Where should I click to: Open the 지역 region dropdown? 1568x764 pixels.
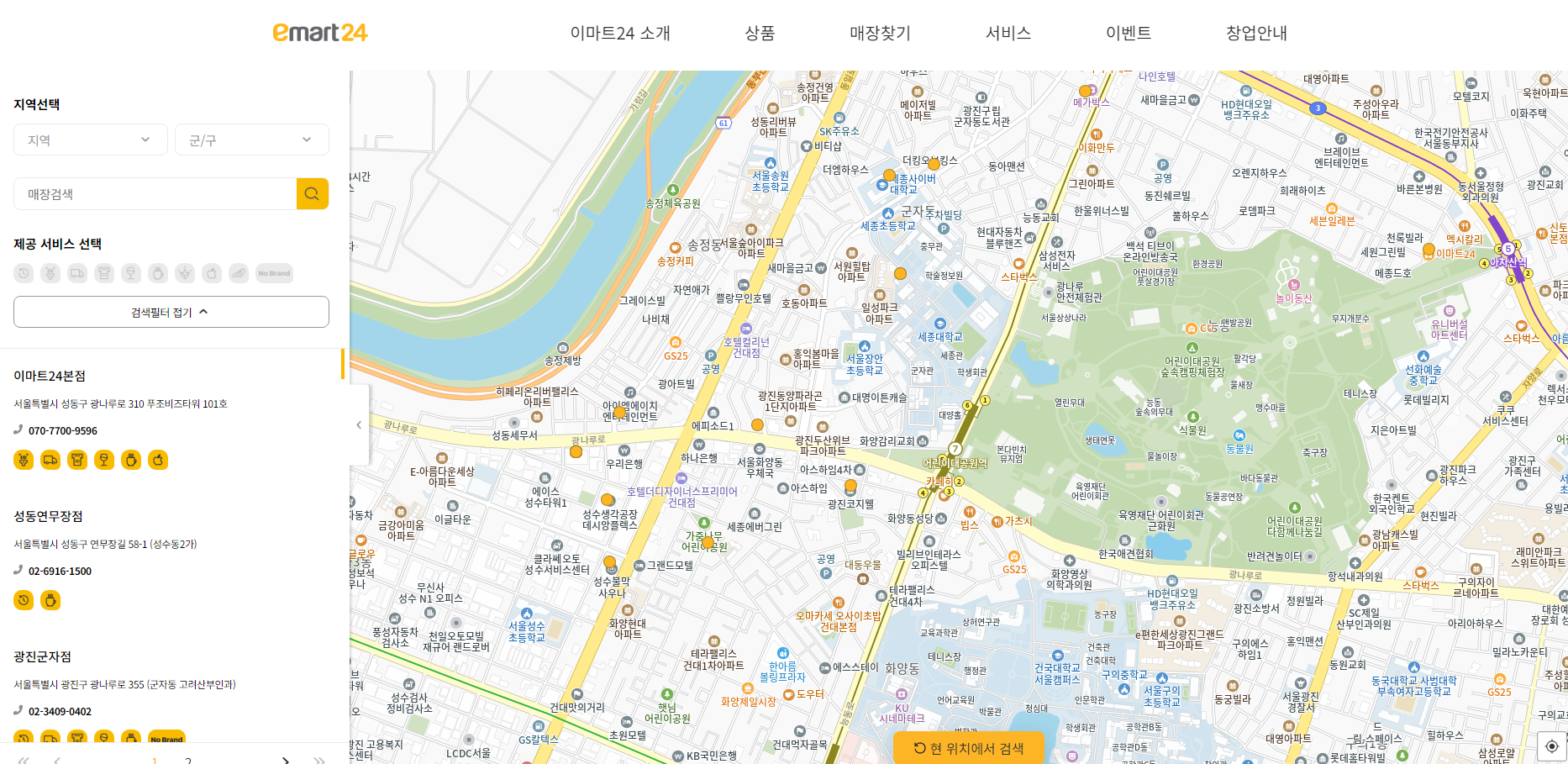pos(91,140)
